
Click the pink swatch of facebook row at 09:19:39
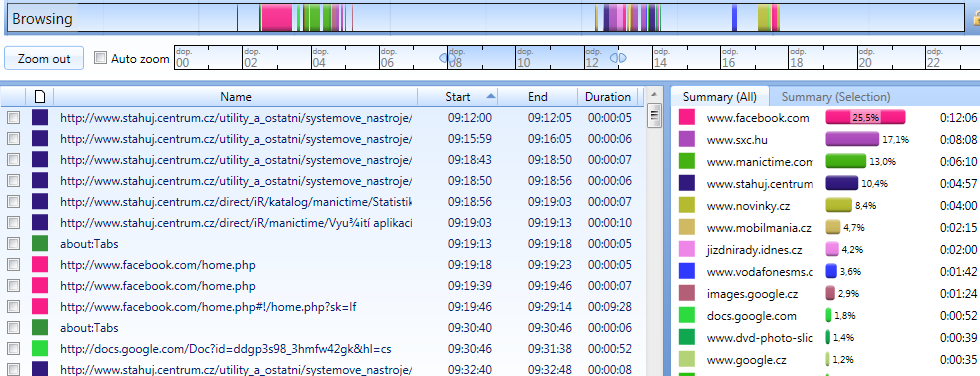tap(40, 285)
